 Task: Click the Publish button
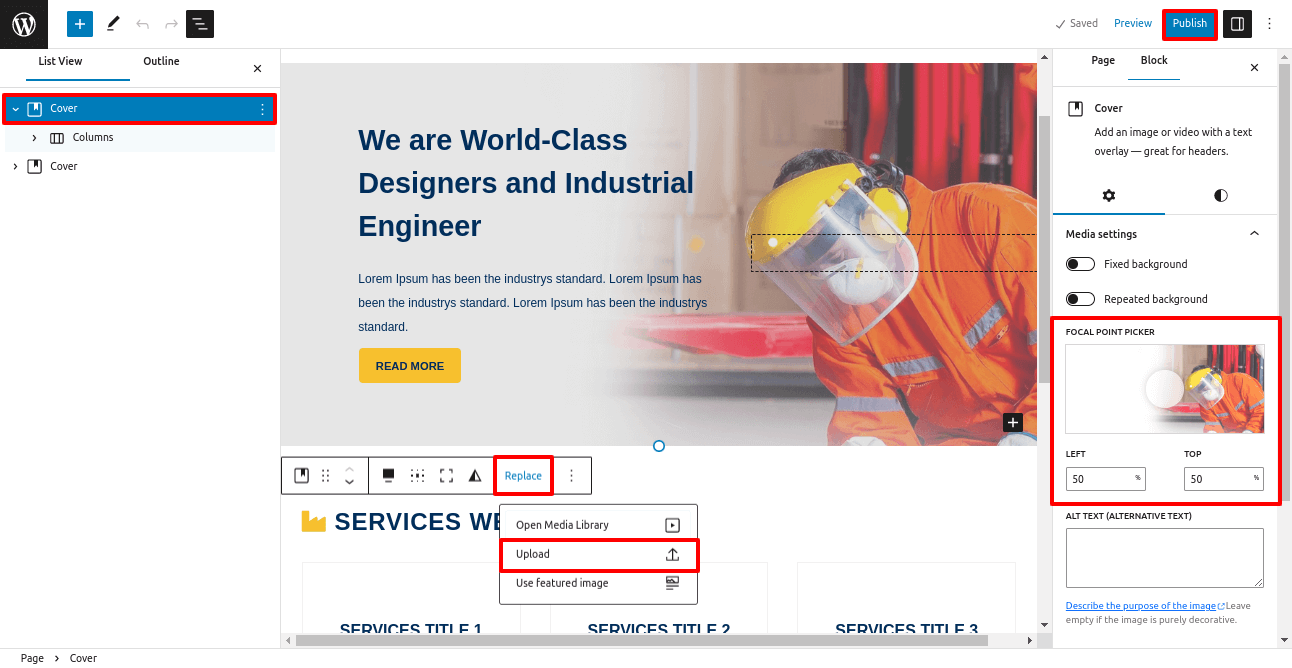coord(1189,24)
